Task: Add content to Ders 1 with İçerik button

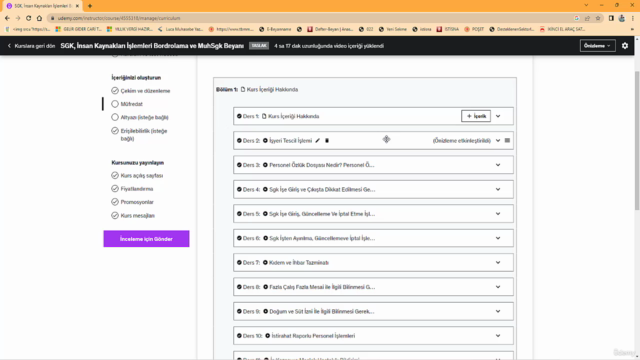Action: coord(476,116)
